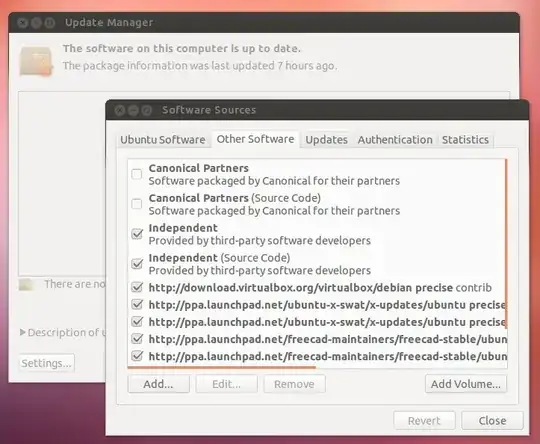Minimize the Software Sources window
Screen dimensions: 540x444
click(x=133, y=110)
